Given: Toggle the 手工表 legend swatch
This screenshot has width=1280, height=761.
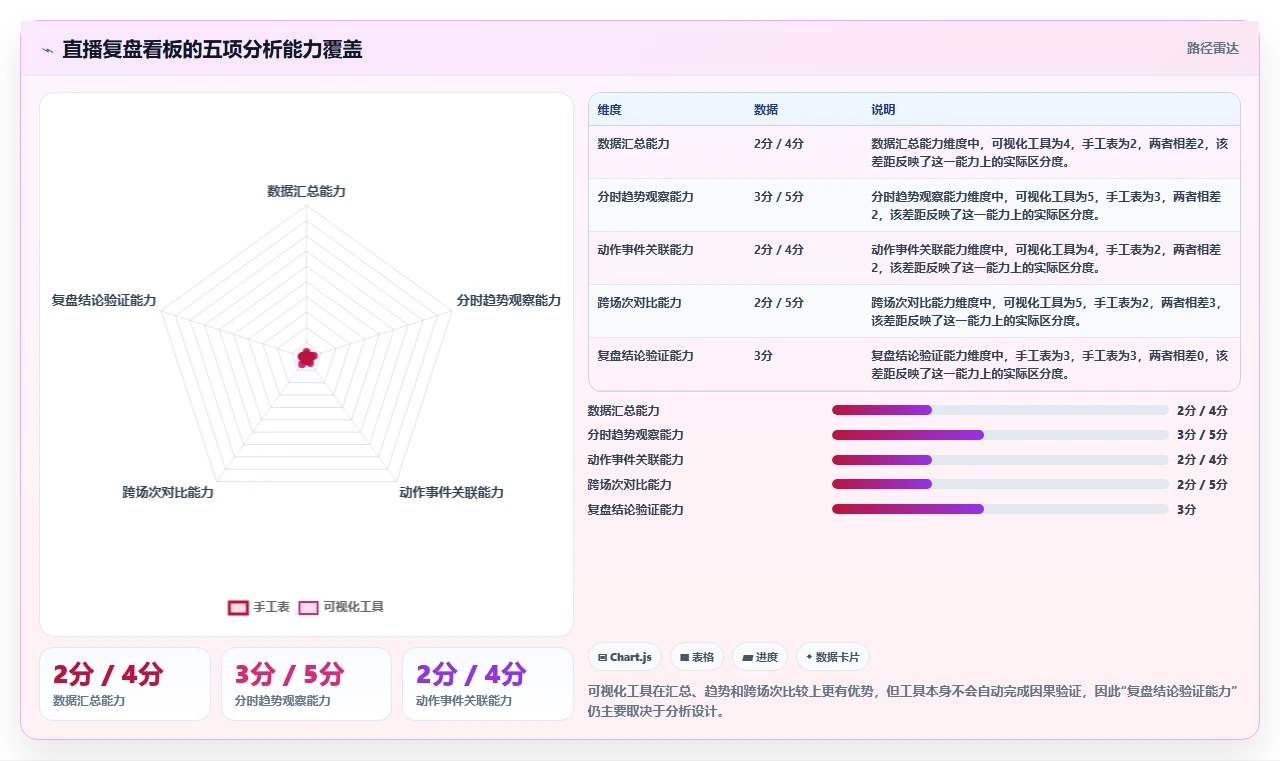Looking at the screenshot, I should click(x=238, y=607).
